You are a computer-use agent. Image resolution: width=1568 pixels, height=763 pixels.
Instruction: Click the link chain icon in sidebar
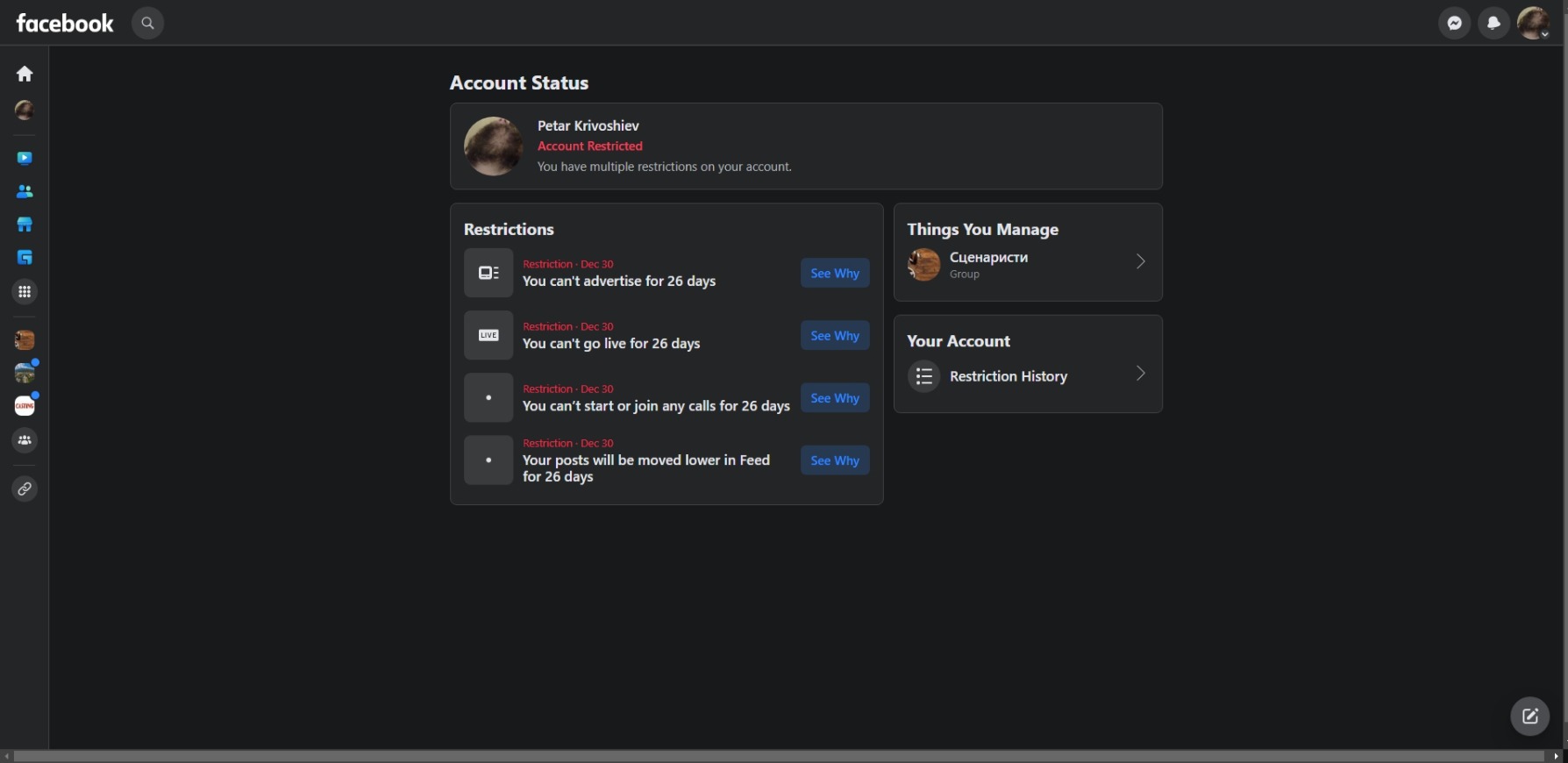[25, 488]
